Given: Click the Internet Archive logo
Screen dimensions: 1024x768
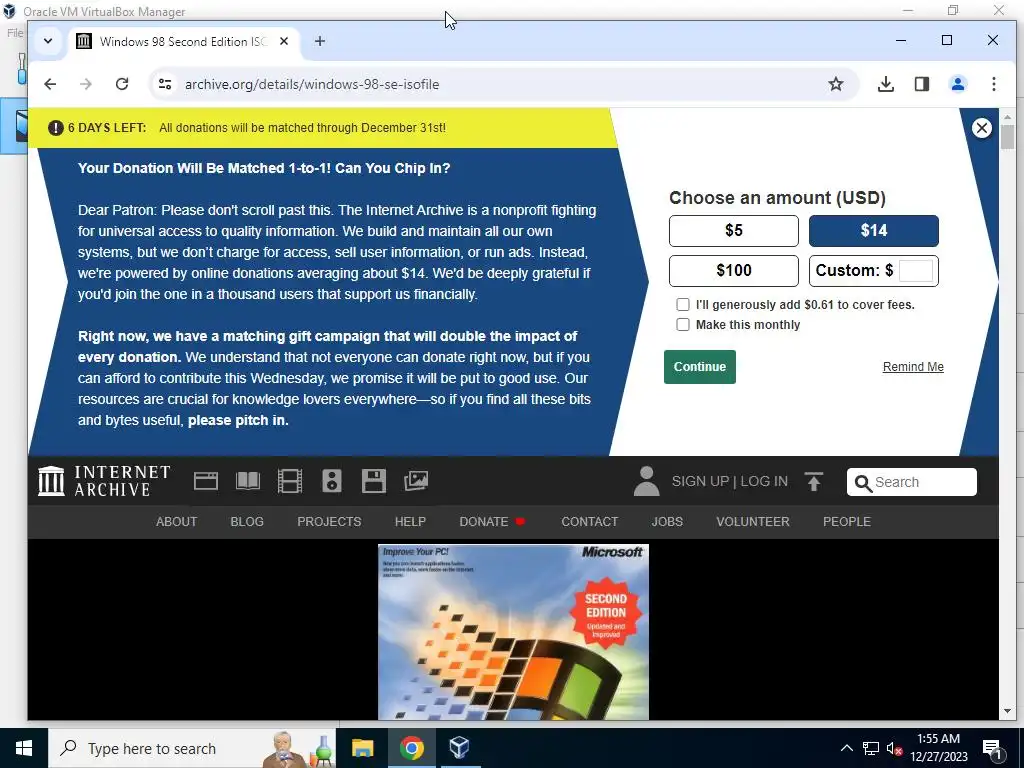Looking at the screenshot, I should tap(104, 481).
